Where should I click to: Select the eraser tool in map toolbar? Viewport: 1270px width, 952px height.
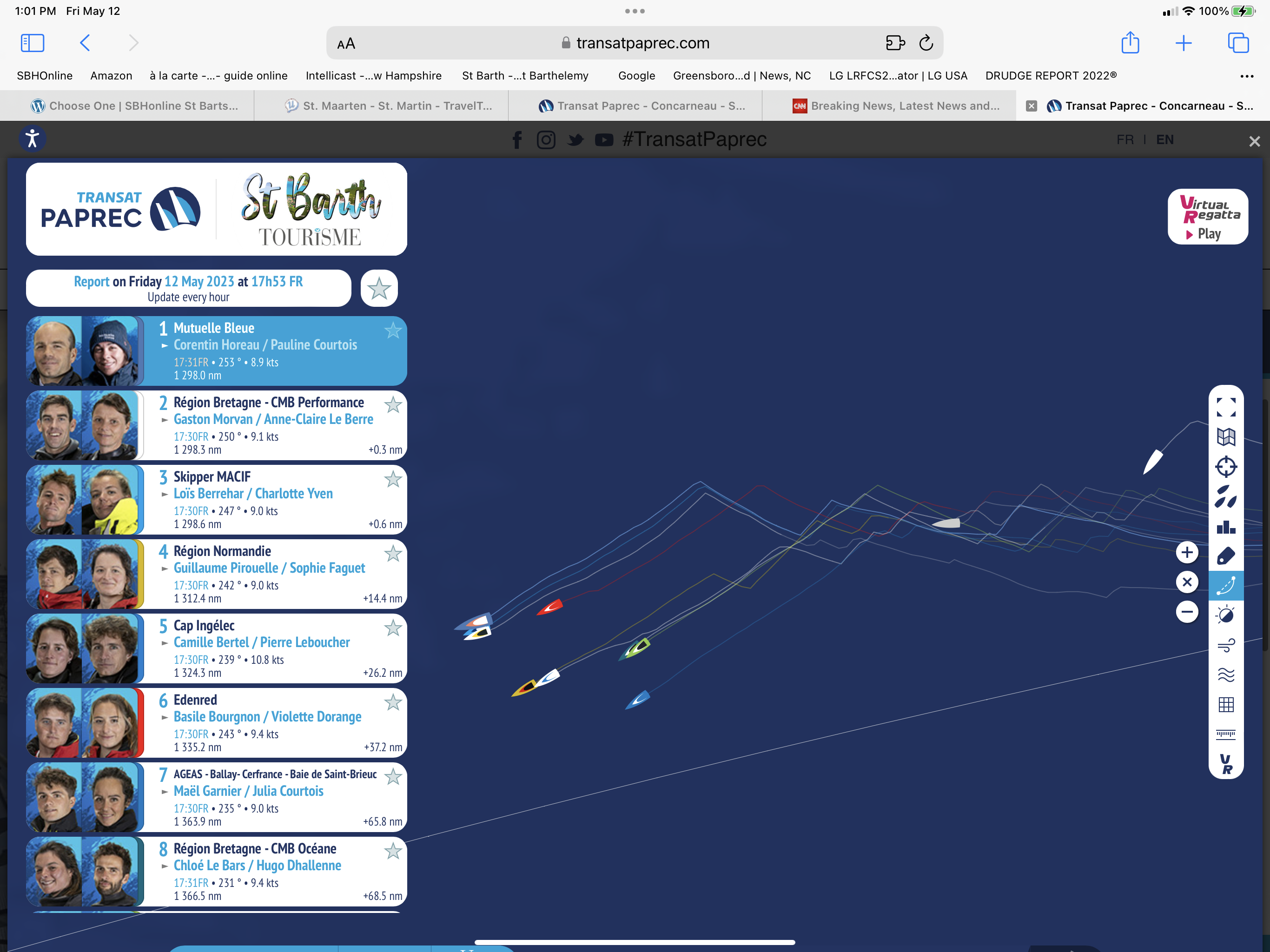coord(1226,556)
